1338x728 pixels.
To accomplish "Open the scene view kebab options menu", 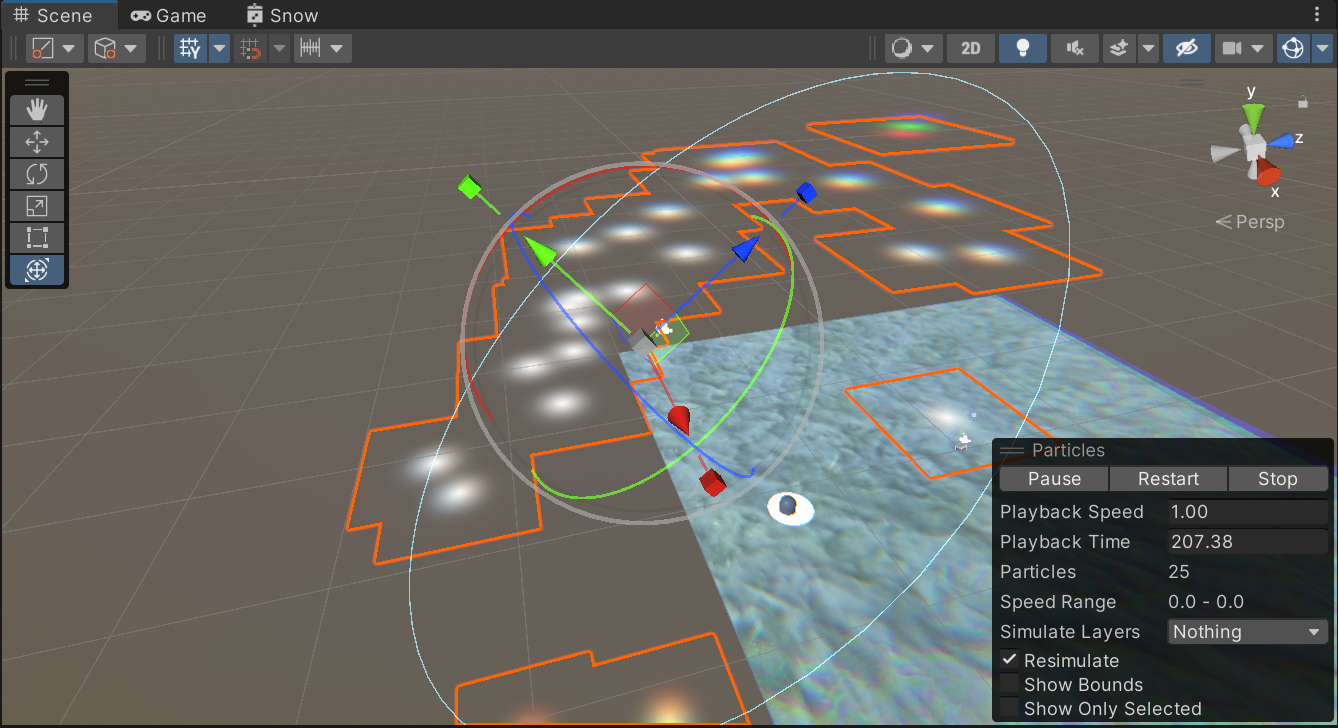I will [1316, 15].
